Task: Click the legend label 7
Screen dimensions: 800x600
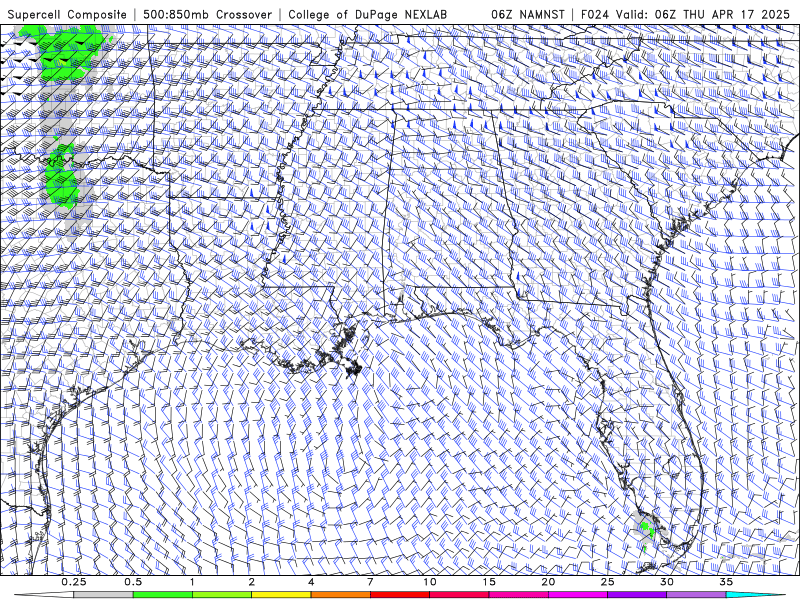Action: tap(370, 582)
